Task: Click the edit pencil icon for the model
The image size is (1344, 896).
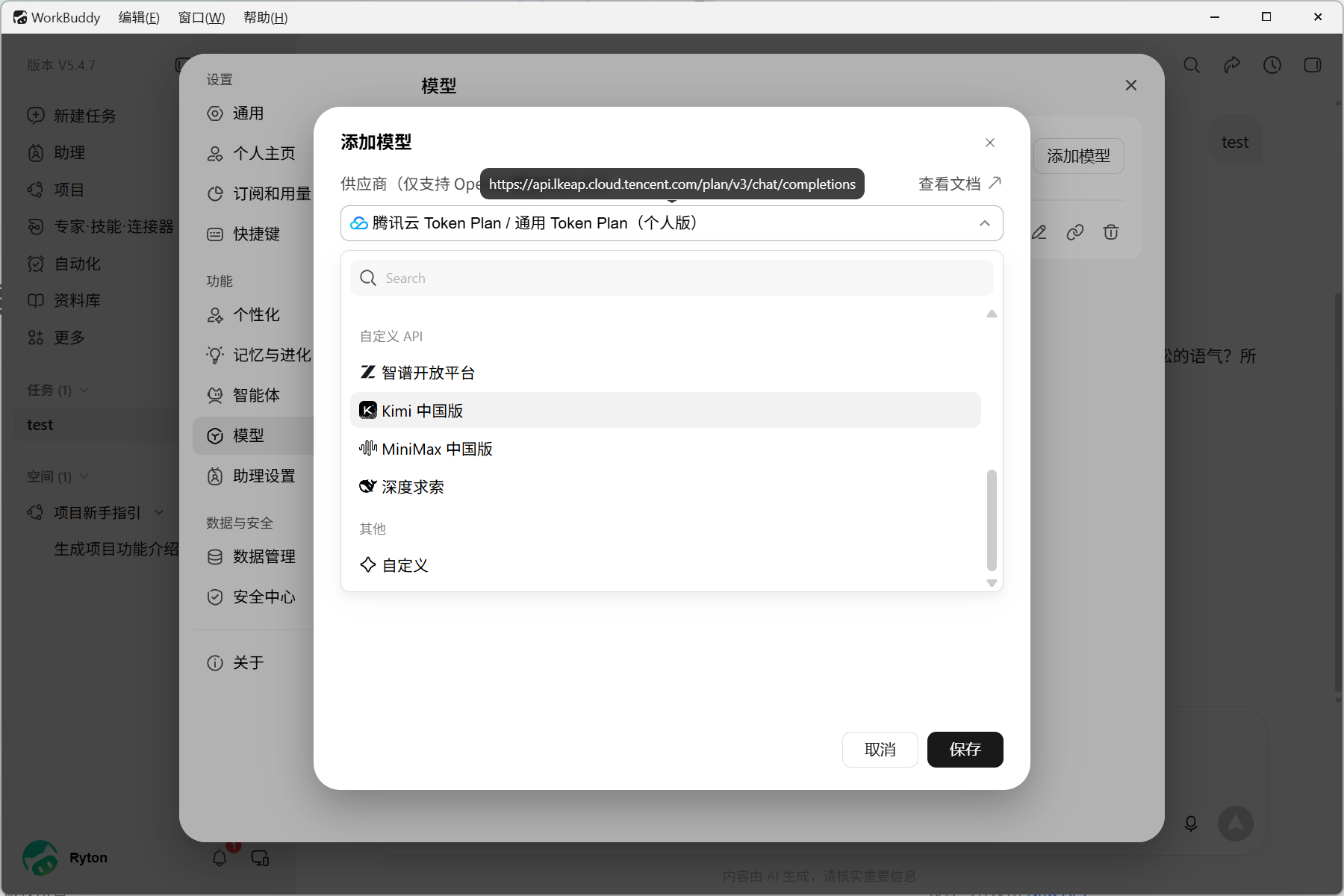Action: pyautogui.click(x=1039, y=232)
